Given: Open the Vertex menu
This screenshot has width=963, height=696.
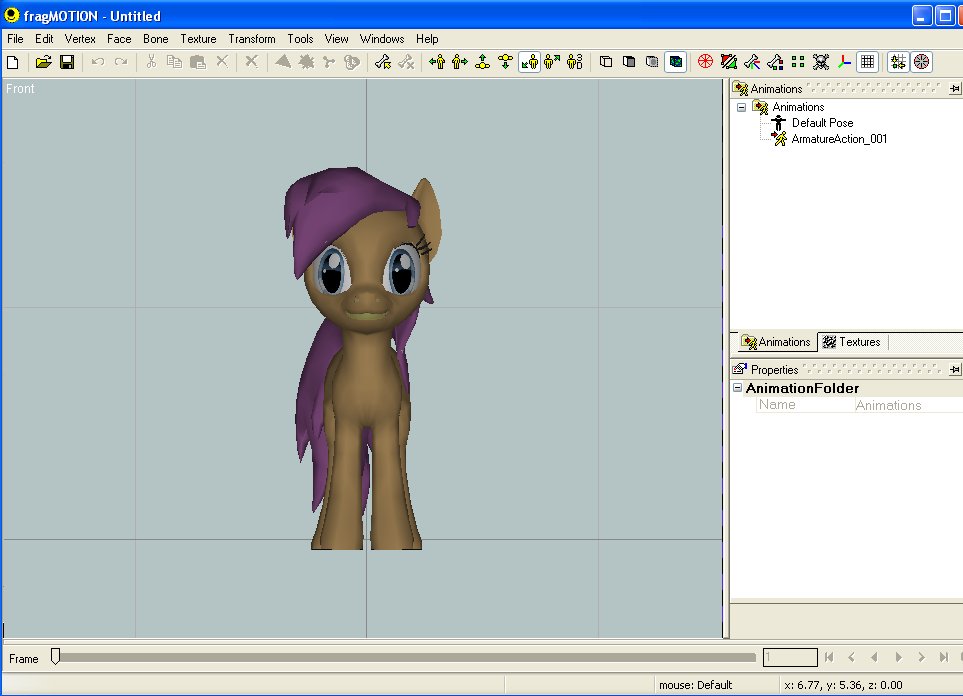Looking at the screenshot, I should click(80, 39).
